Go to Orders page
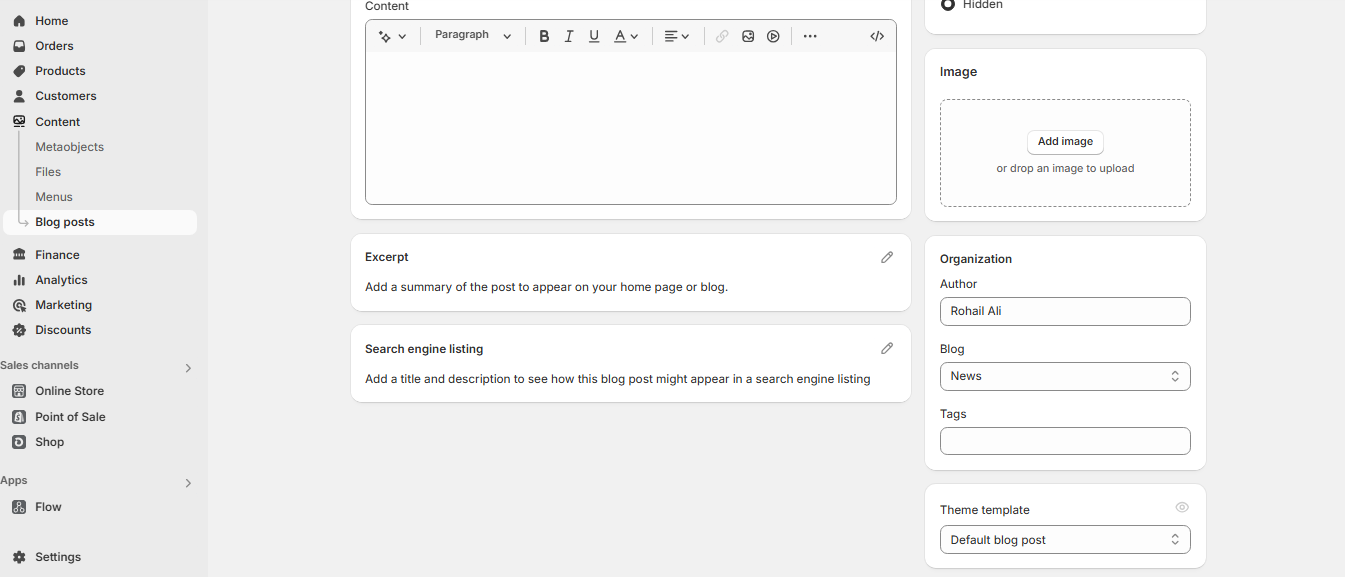 [54, 46]
